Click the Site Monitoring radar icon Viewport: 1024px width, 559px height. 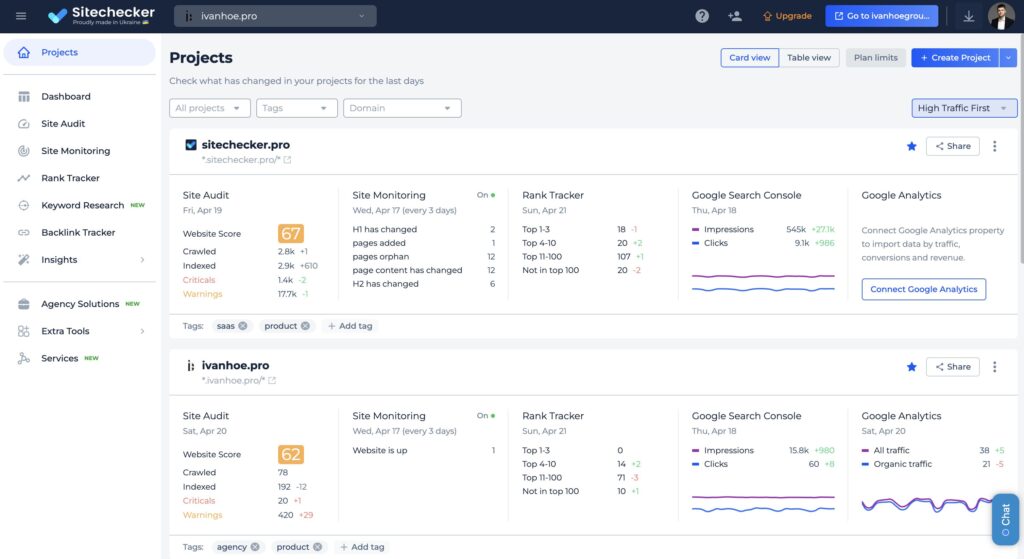click(24, 151)
